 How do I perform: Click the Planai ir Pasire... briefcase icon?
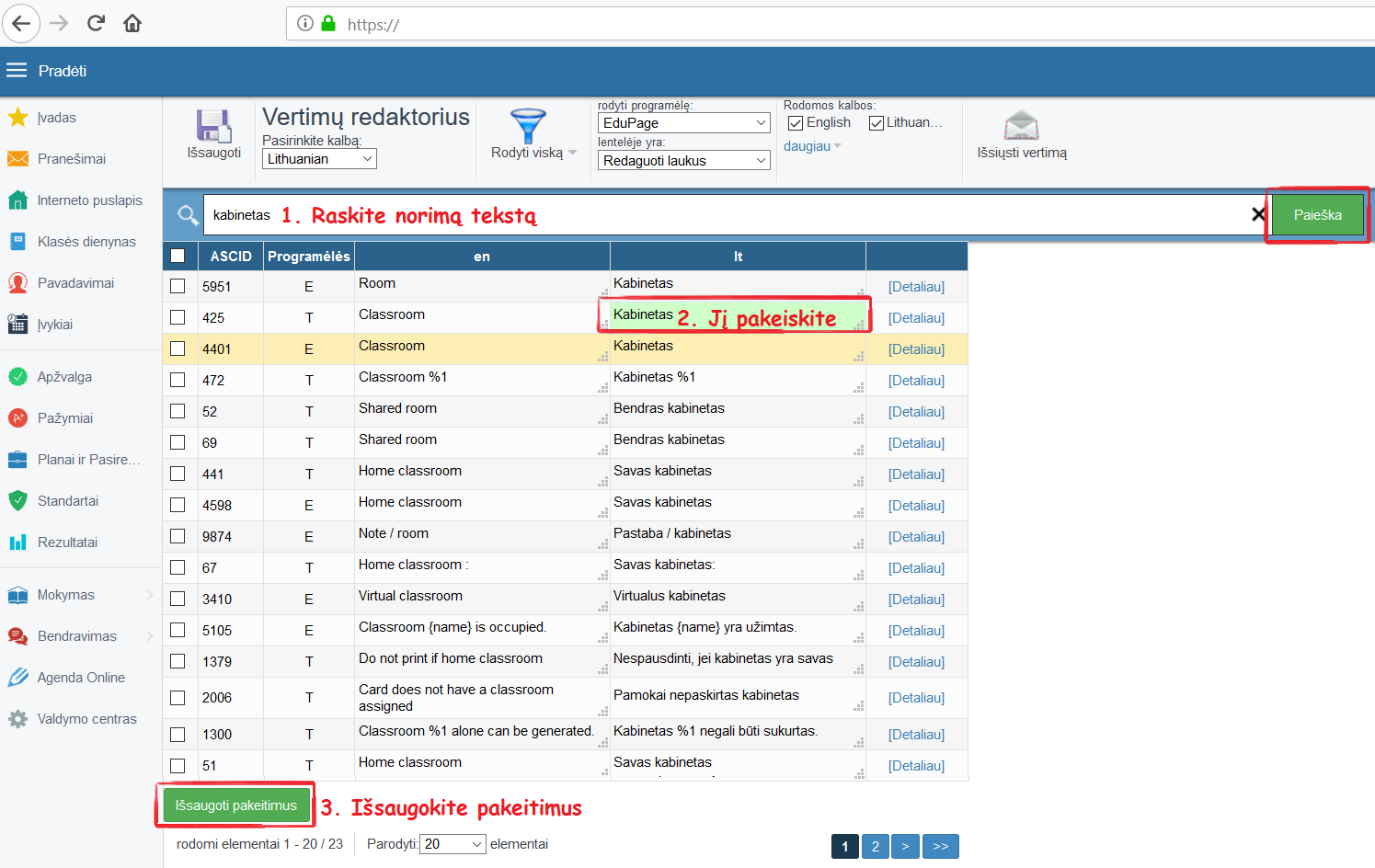pos(17,460)
